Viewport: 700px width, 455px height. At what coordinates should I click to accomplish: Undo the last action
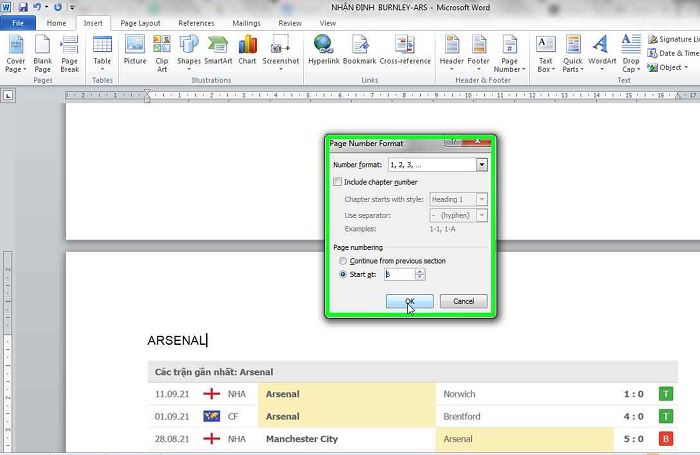click(x=37, y=7)
